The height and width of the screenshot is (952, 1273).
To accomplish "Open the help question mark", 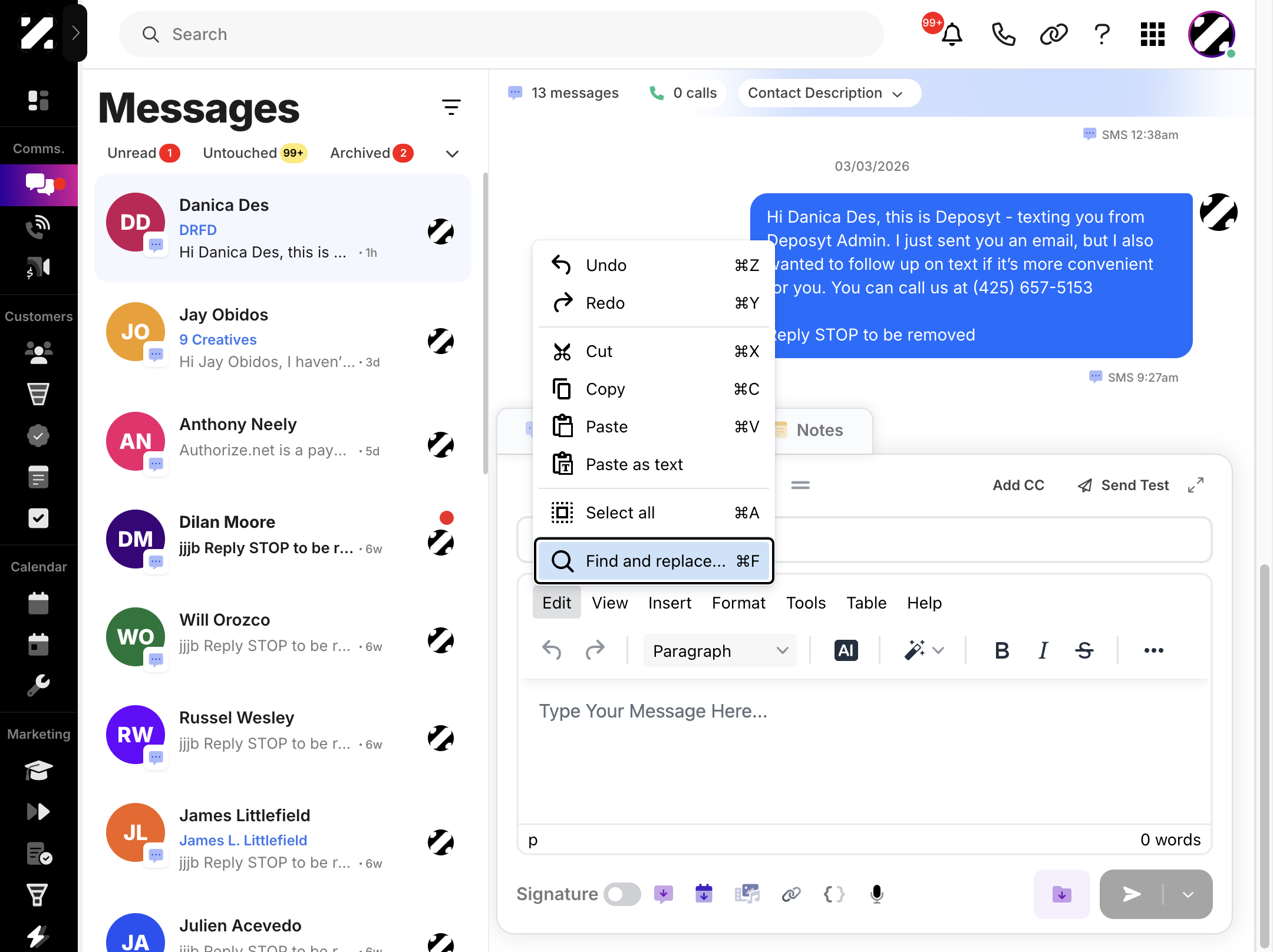I will (1102, 34).
